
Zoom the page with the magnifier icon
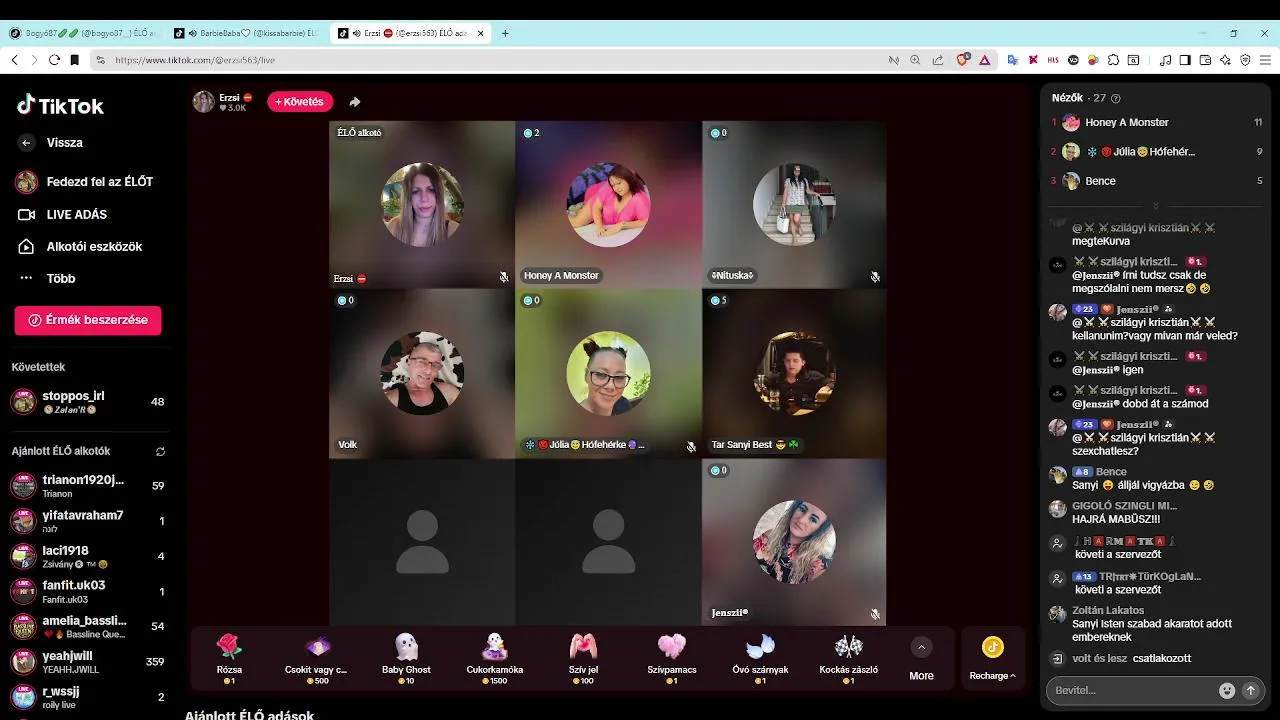[x=915, y=60]
